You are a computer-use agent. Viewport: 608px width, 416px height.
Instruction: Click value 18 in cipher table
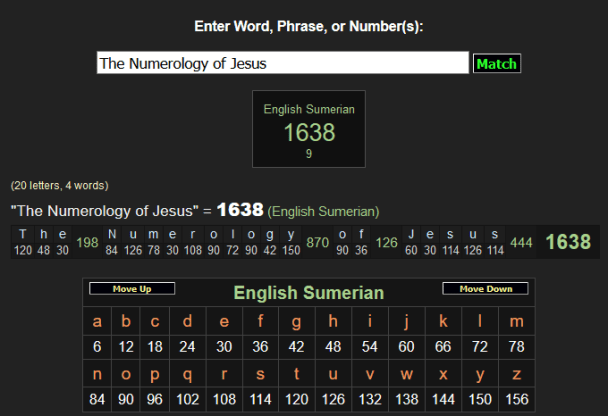point(155,347)
